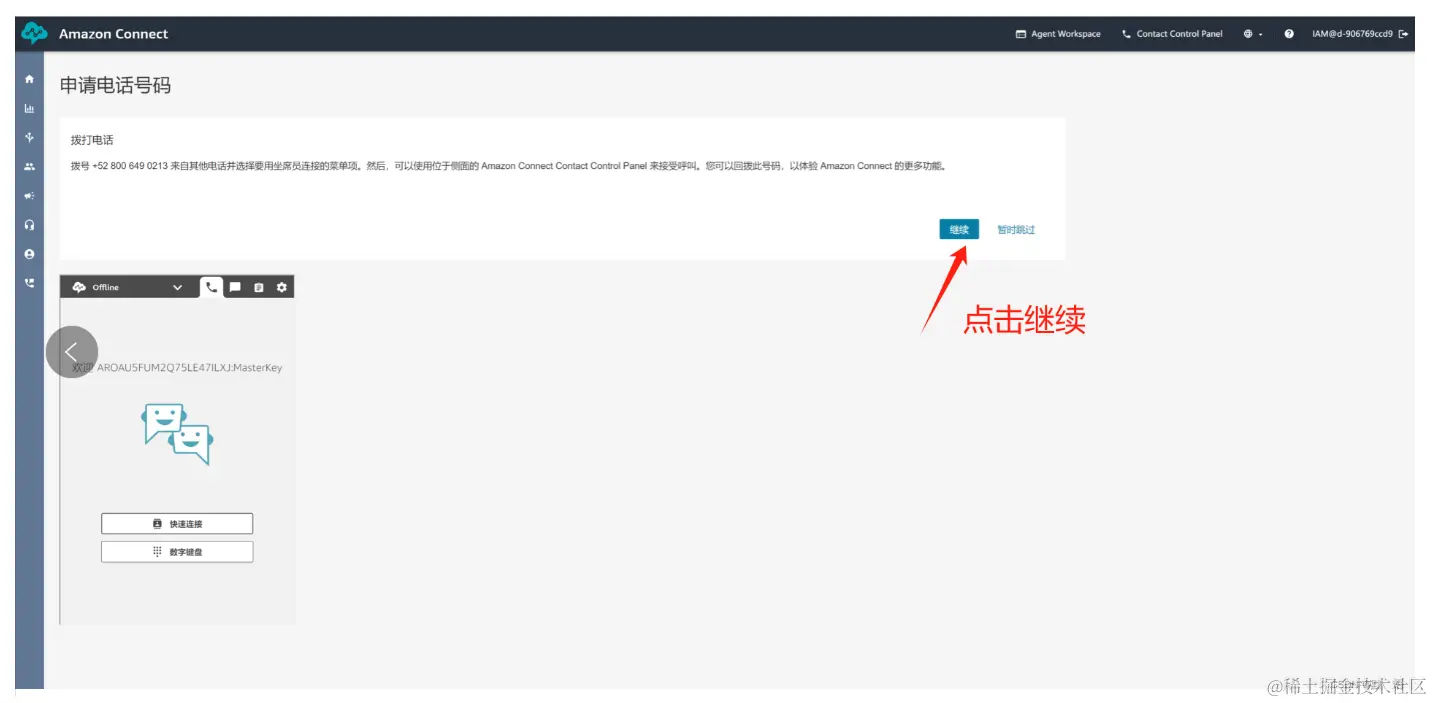This screenshot has width=1433, height=703.
Task: Click the 快速连接 quick connect button
Action: click(x=177, y=524)
